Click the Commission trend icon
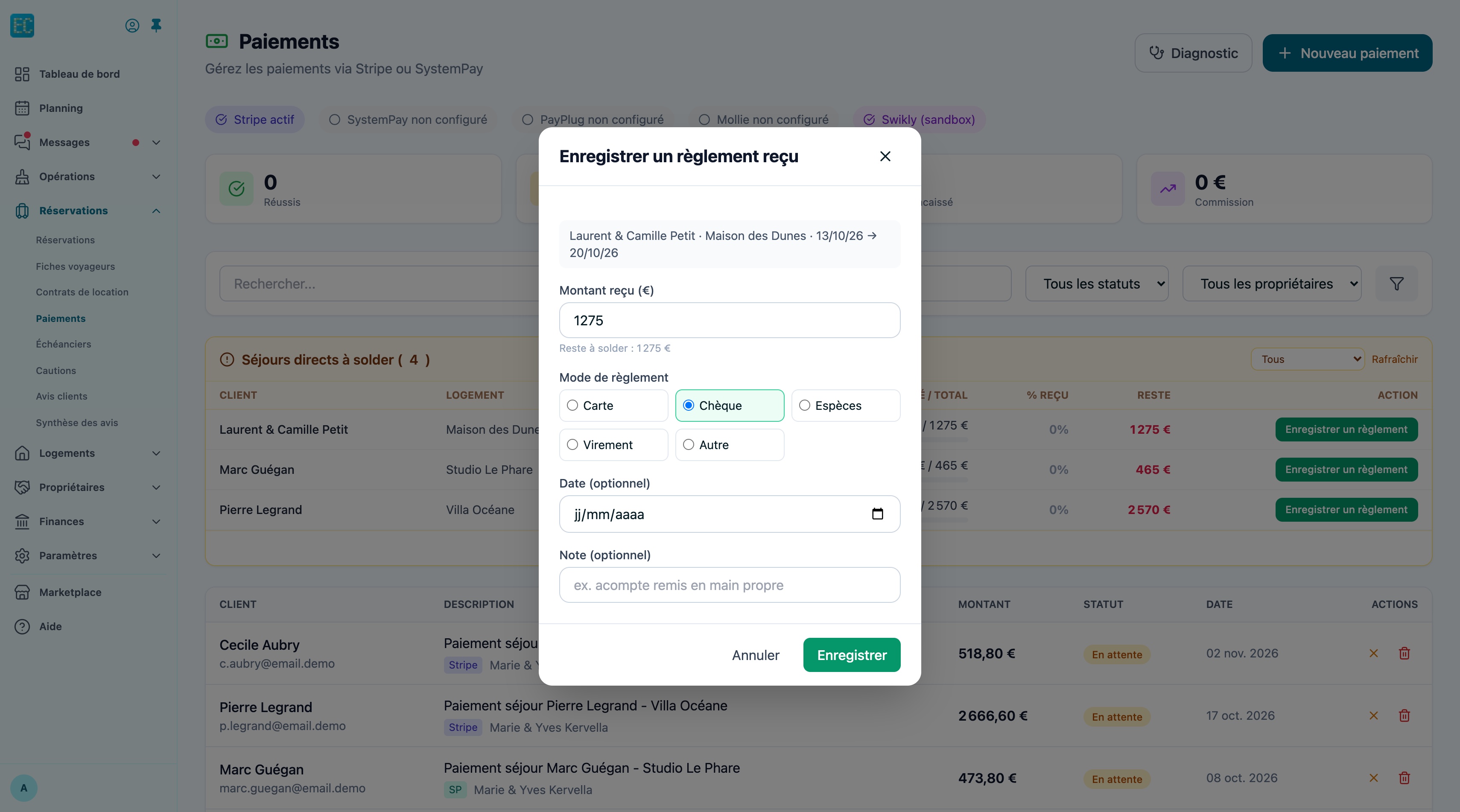The height and width of the screenshot is (812, 1460). [x=1168, y=189]
